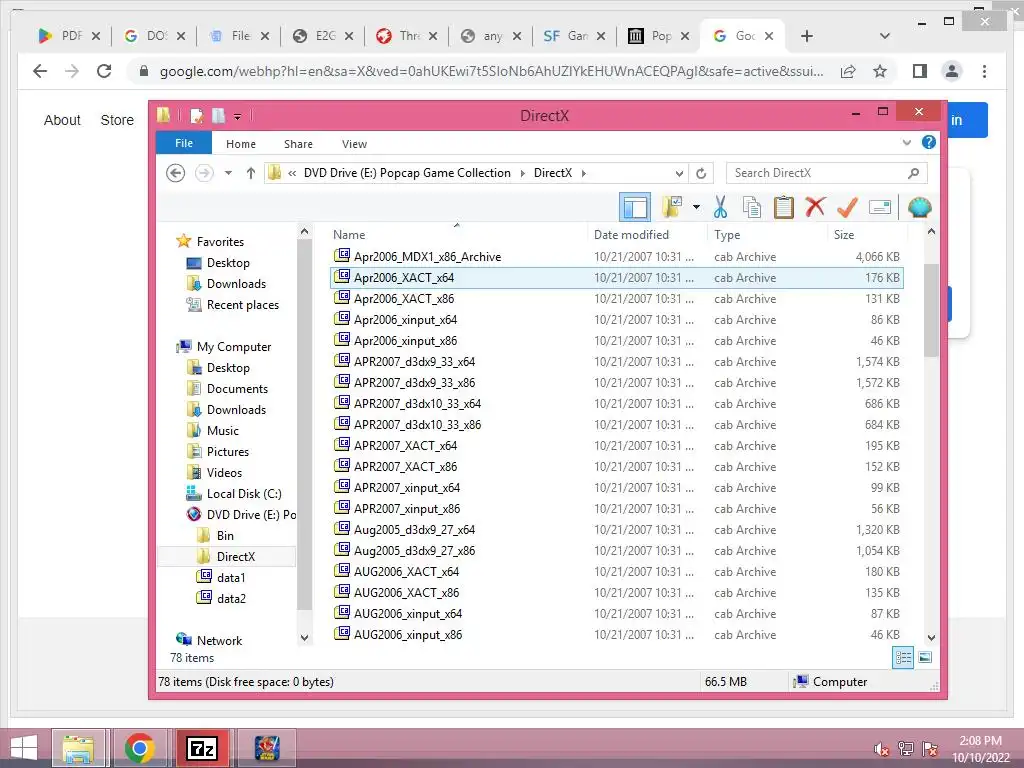This screenshot has height=768, width=1024.
Task: Sort by Type column header
Action: pos(767,234)
